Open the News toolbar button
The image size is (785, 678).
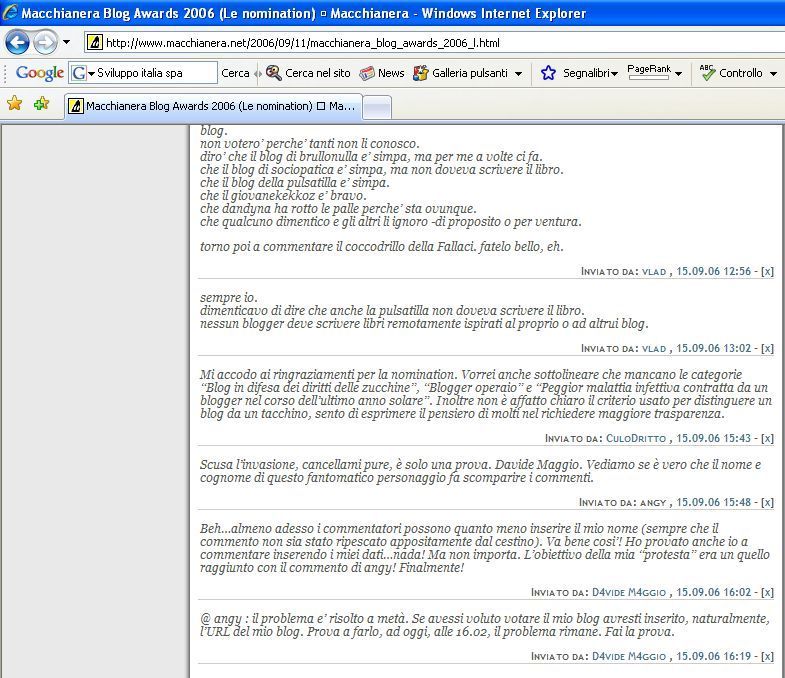(382, 73)
